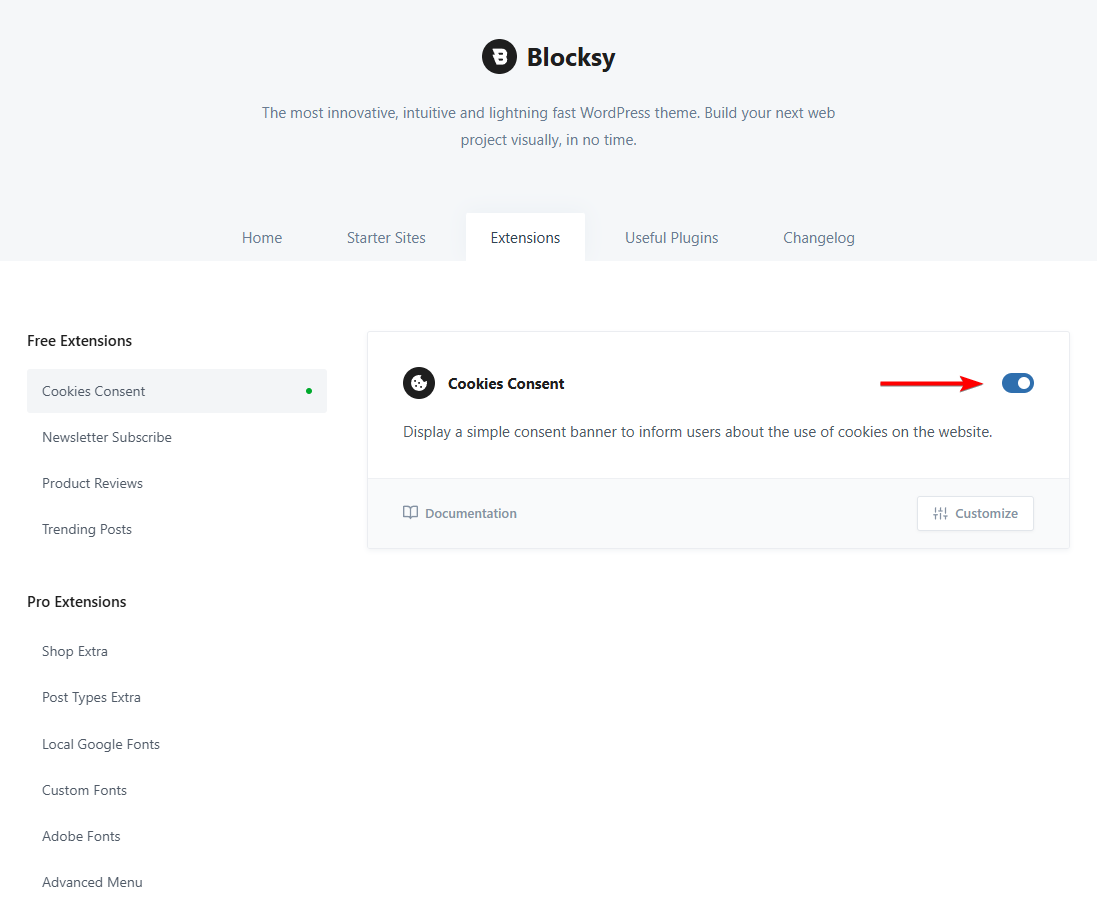Select Cookies Consent in the sidebar
Image resolution: width=1097 pixels, height=905 pixels.
click(x=94, y=391)
